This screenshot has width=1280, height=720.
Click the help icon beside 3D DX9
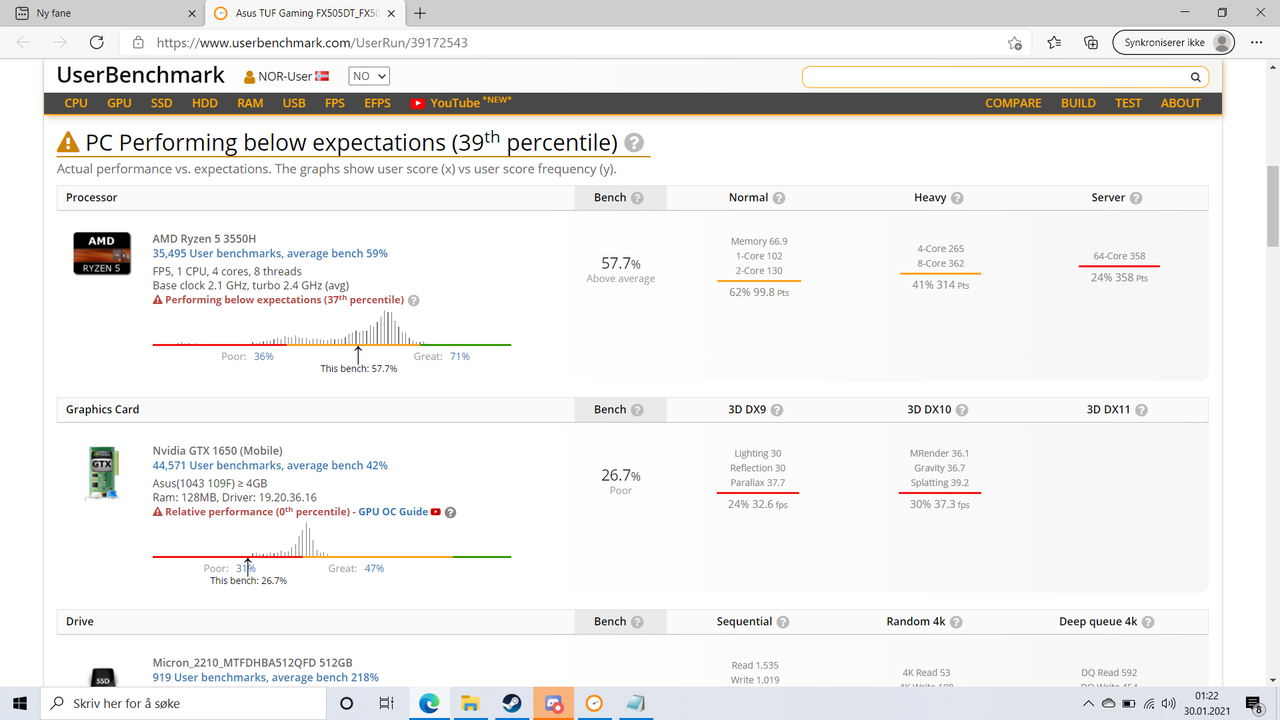(777, 410)
